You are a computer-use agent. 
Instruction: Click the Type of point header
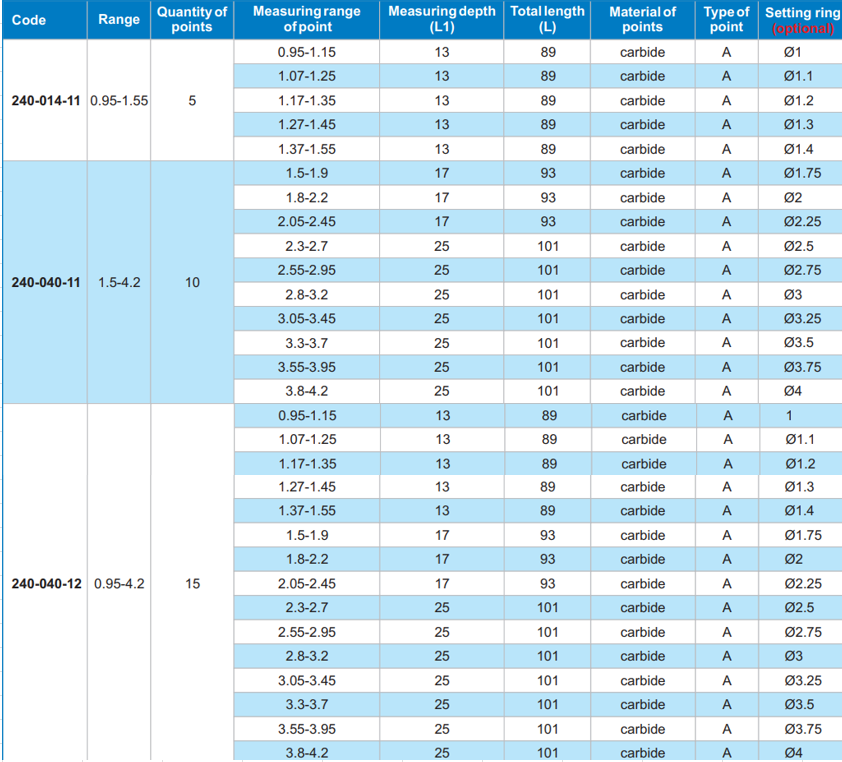click(x=726, y=20)
